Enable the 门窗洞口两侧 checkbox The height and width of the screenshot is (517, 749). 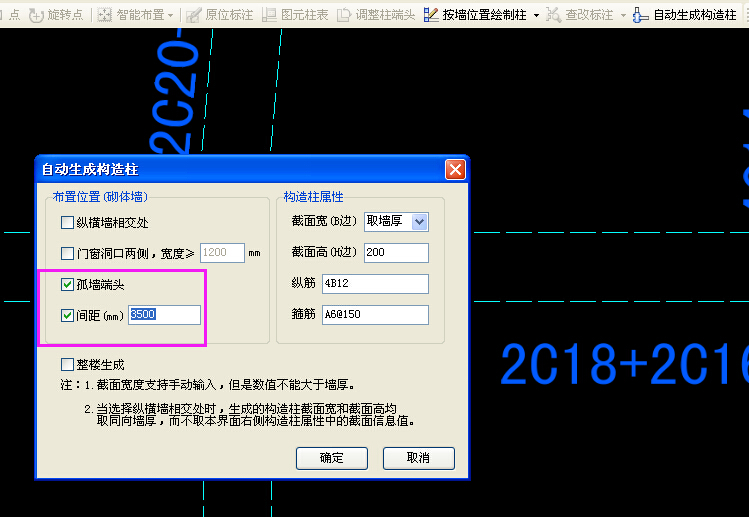coord(67,253)
